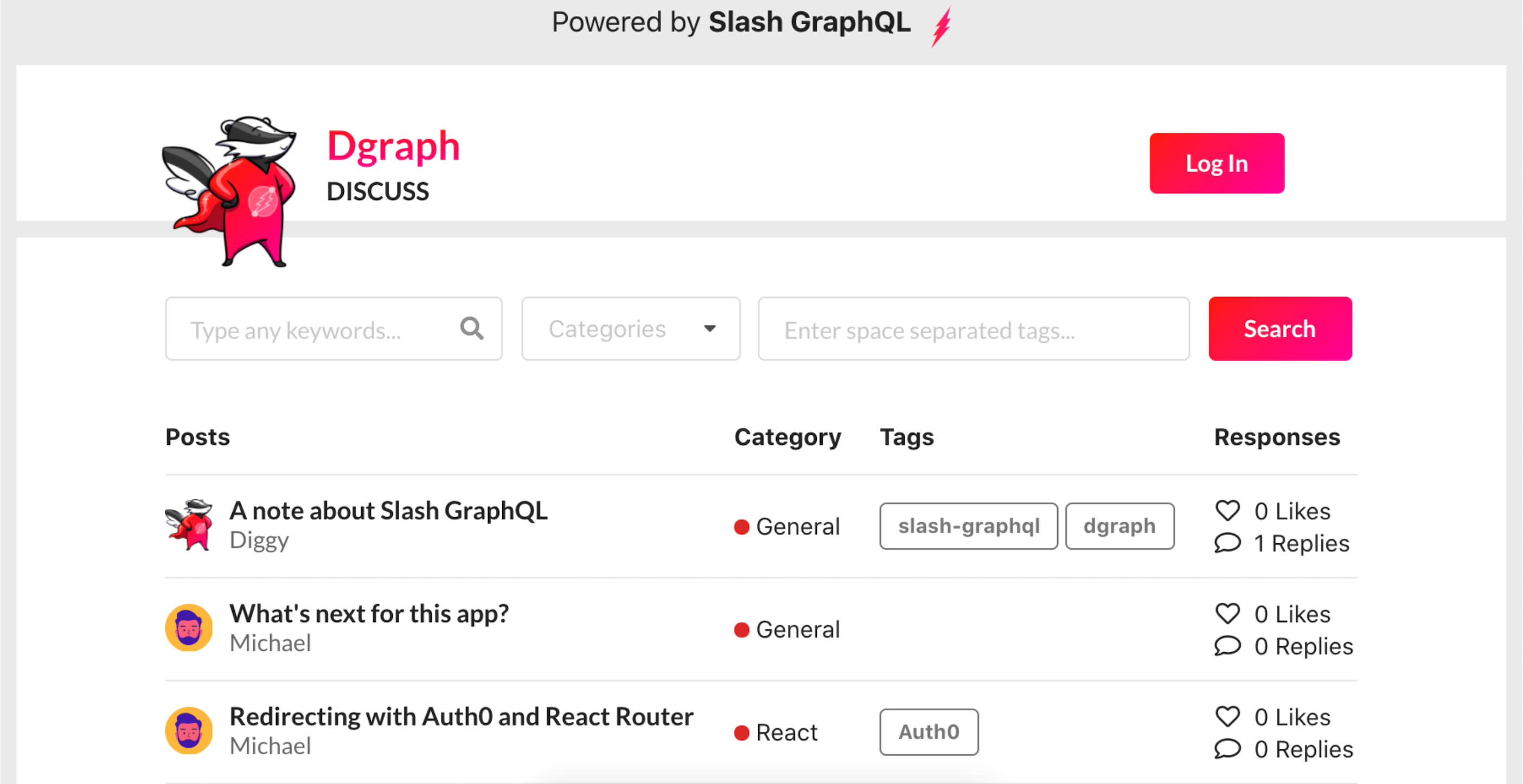Click the comment icon on Redirecting with Auth0 post
The width and height of the screenshot is (1523, 784).
pos(1228,748)
